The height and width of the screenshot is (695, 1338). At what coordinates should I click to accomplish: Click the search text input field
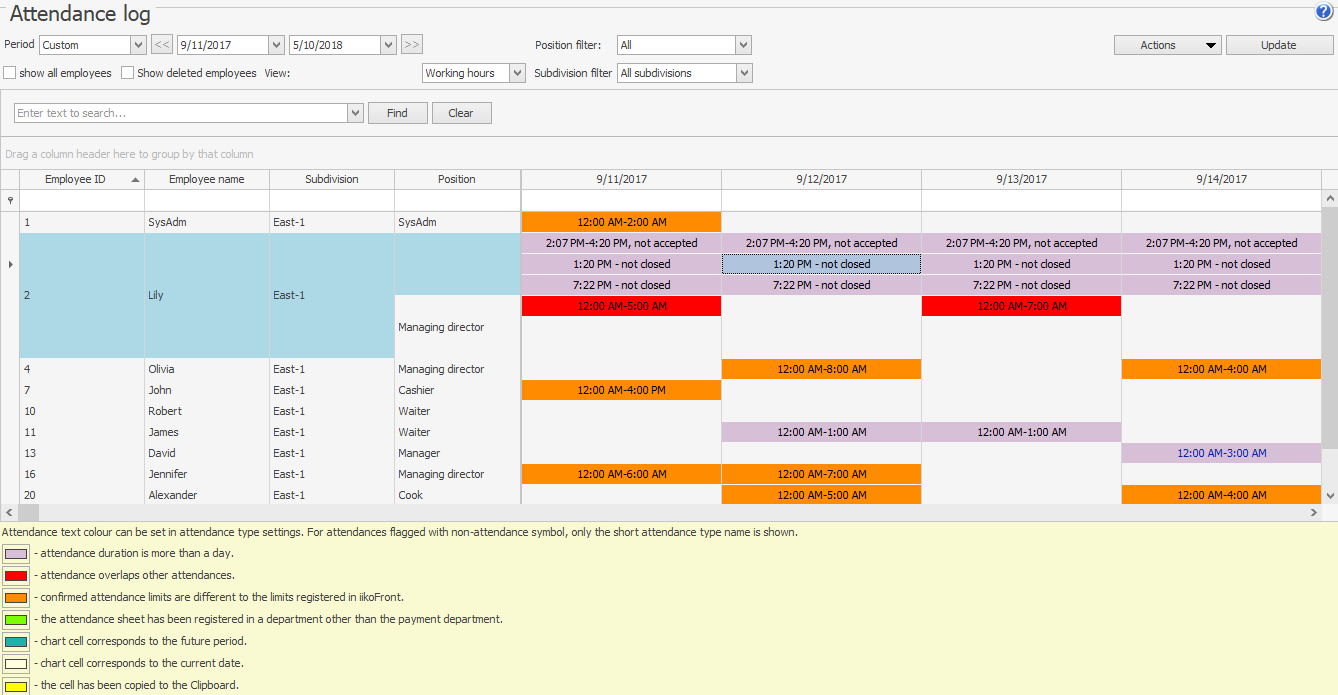click(180, 113)
